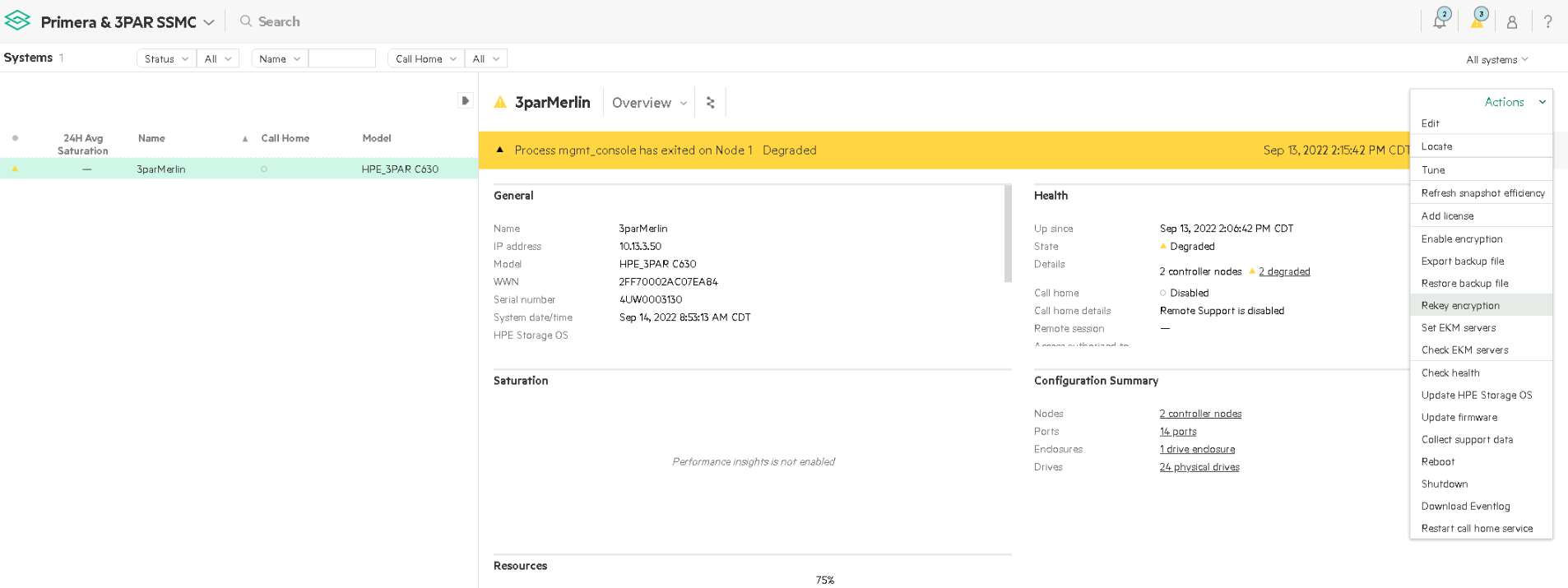Image resolution: width=1568 pixels, height=588 pixels.
Task: Open the 14 ports link
Action: [x=1178, y=432]
